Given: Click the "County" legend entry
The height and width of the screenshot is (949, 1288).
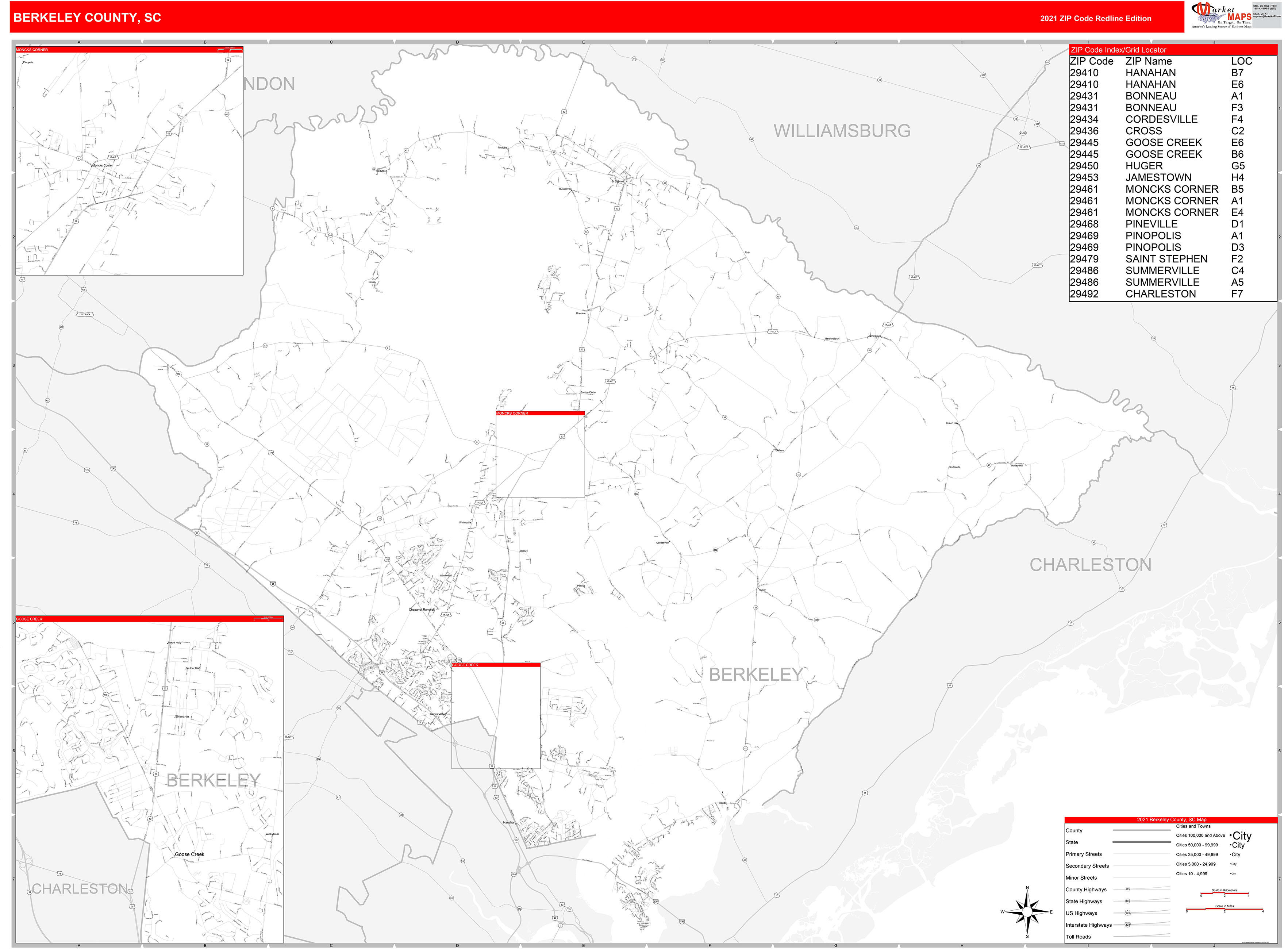Looking at the screenshot, I should pyautogui.click(x=1118, y=831).
